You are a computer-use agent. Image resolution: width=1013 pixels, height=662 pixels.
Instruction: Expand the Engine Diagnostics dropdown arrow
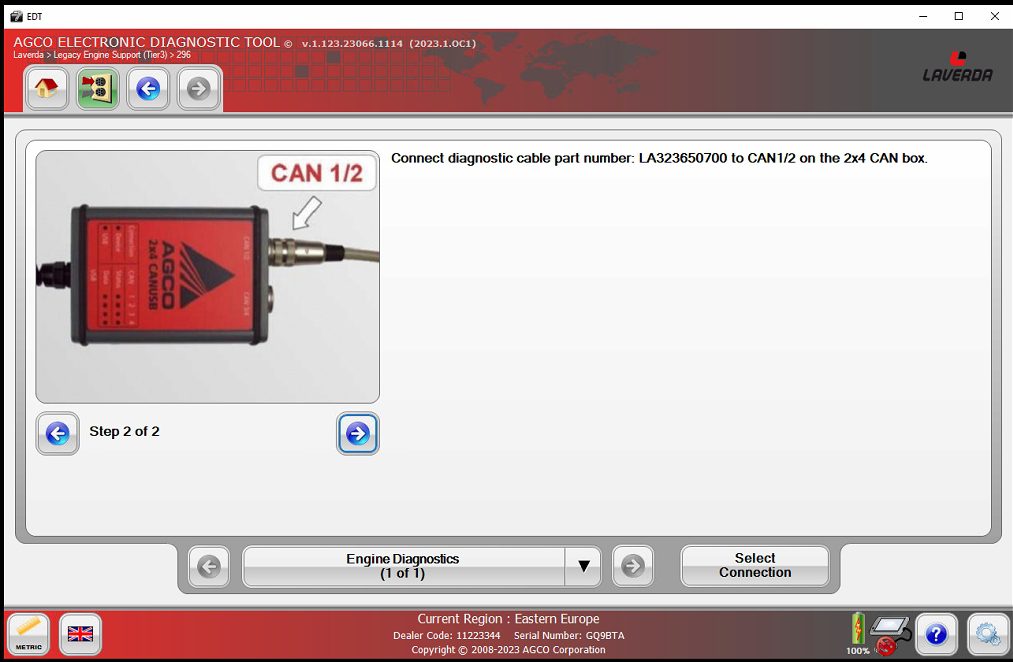coord(584,566)
